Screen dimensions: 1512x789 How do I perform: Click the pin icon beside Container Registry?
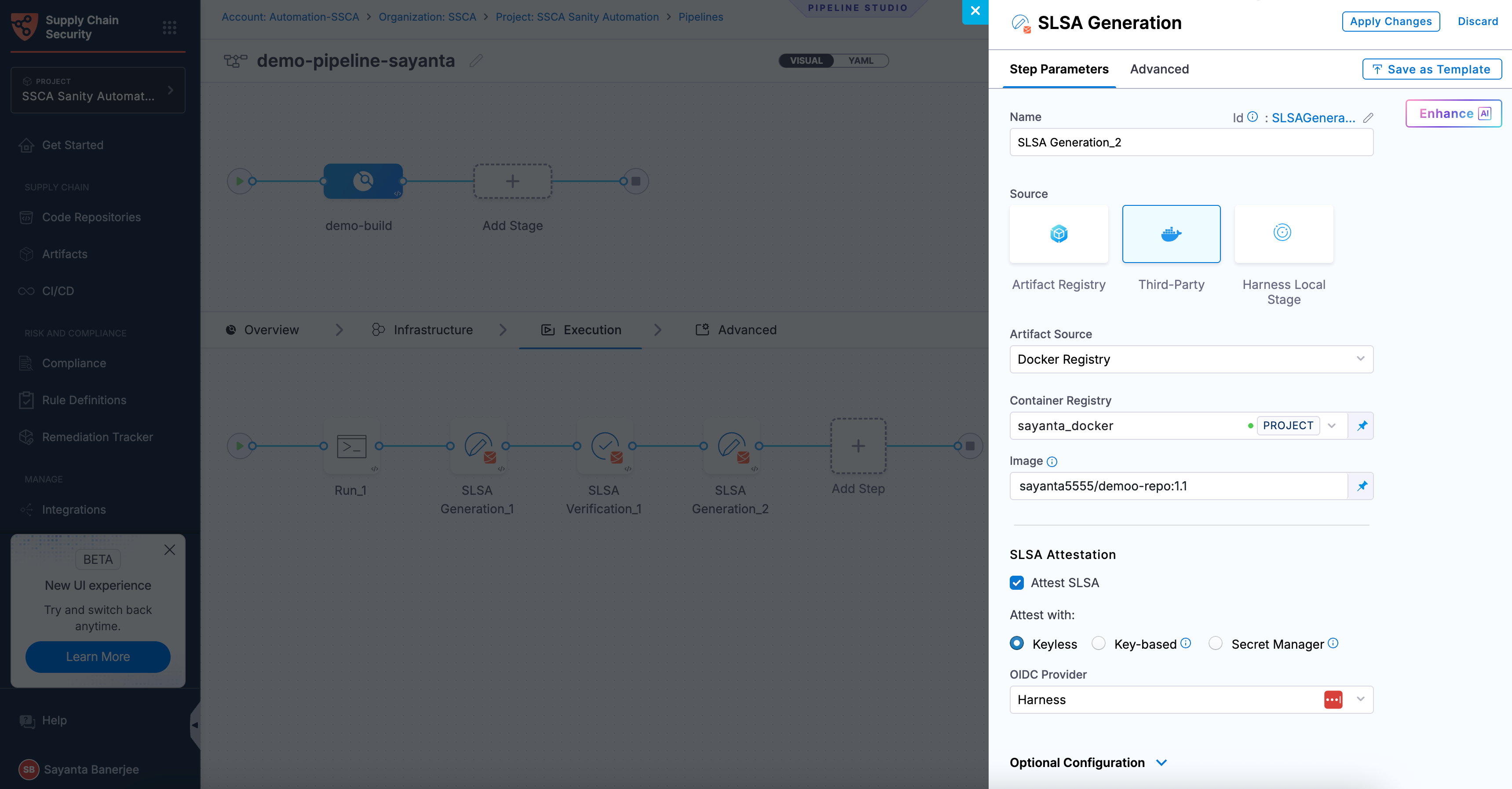[1362, 426]
